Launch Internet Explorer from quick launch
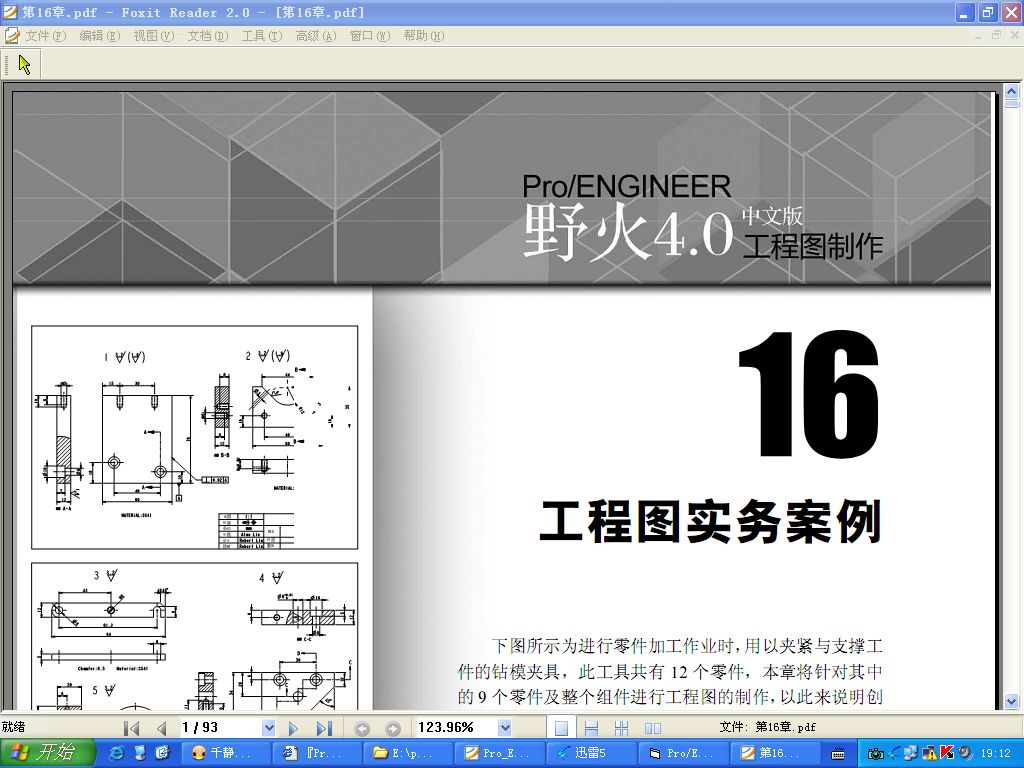The width and height of the screenshot is (1024, 768). click(116, 753)
